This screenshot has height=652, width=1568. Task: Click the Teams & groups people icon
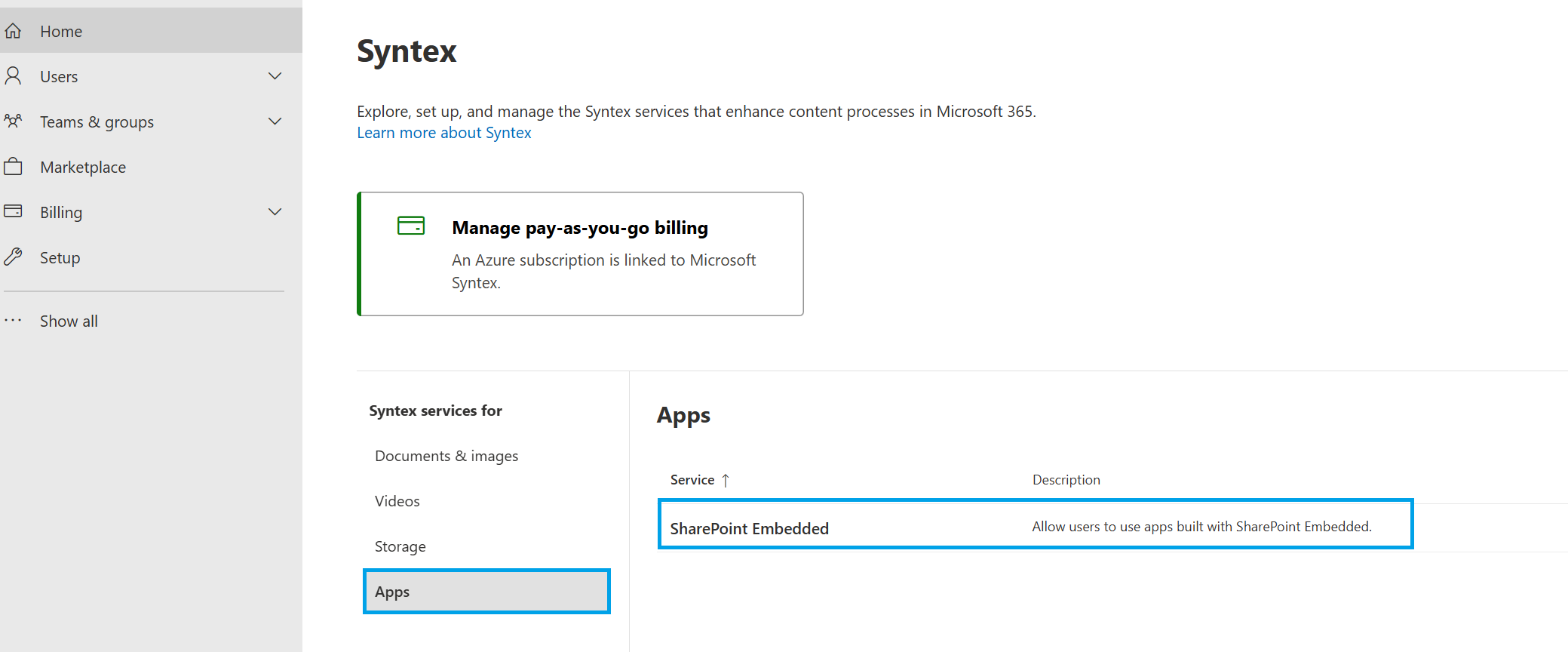pyautogui.click(x=13, y=121)
